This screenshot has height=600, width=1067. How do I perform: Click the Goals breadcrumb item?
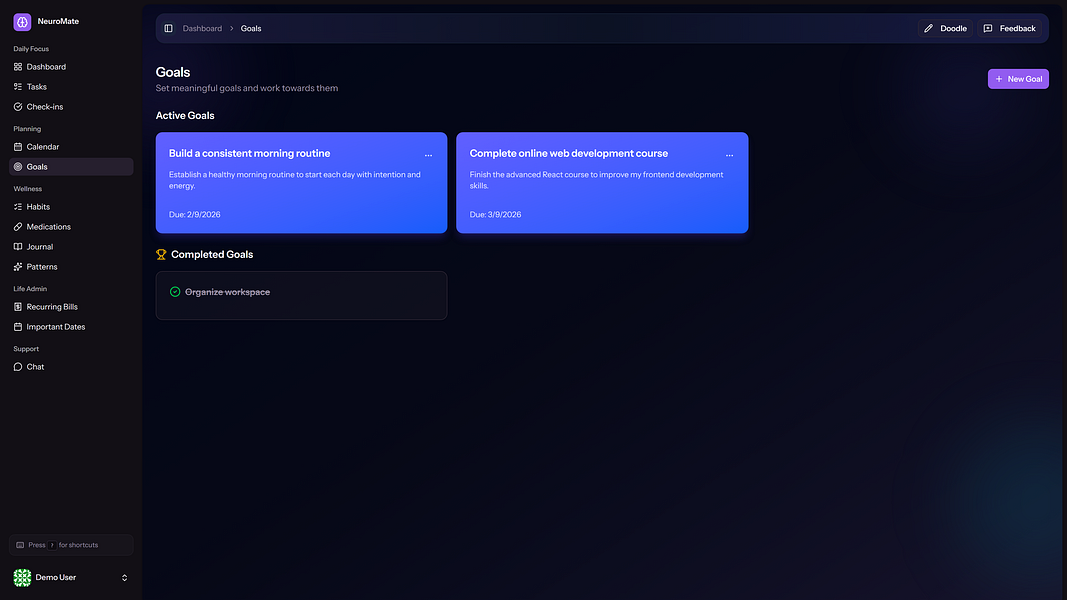click(251, 29)
